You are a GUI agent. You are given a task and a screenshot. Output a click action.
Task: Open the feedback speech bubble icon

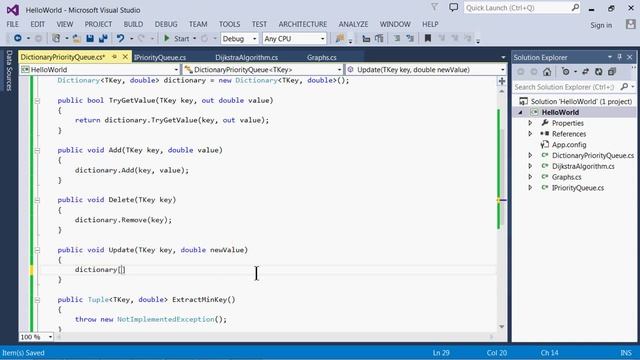point(453,7)
